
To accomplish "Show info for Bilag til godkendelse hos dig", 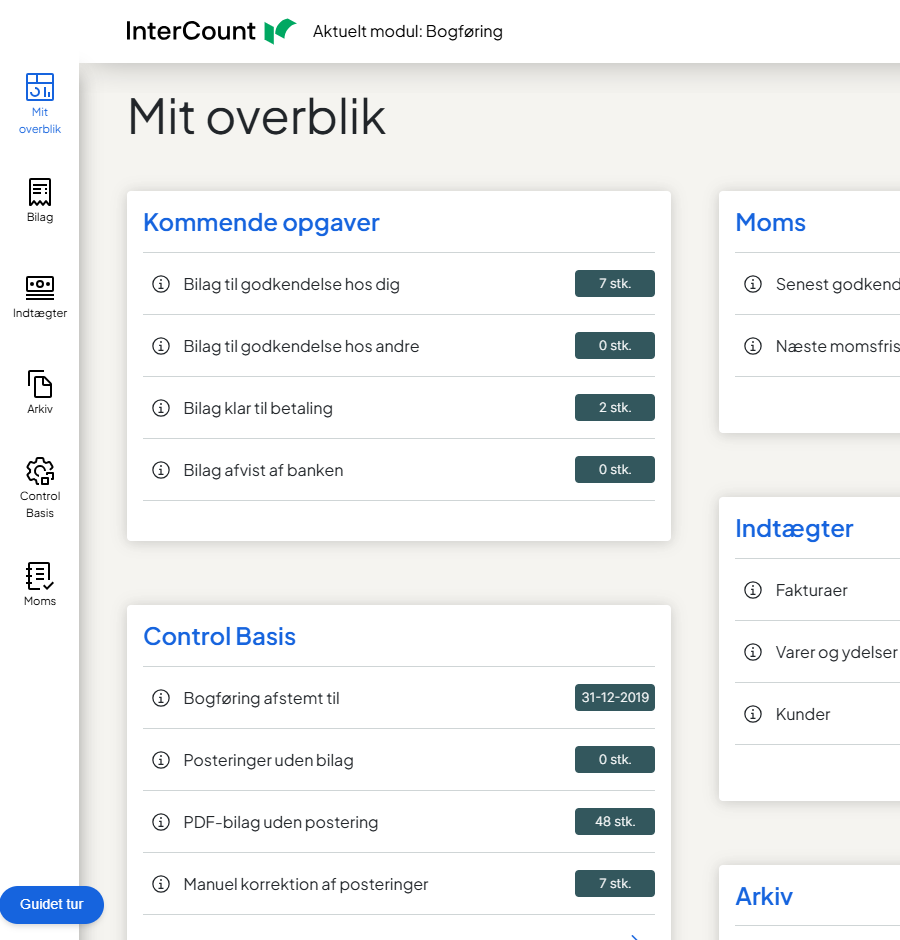I will point(160,284).
